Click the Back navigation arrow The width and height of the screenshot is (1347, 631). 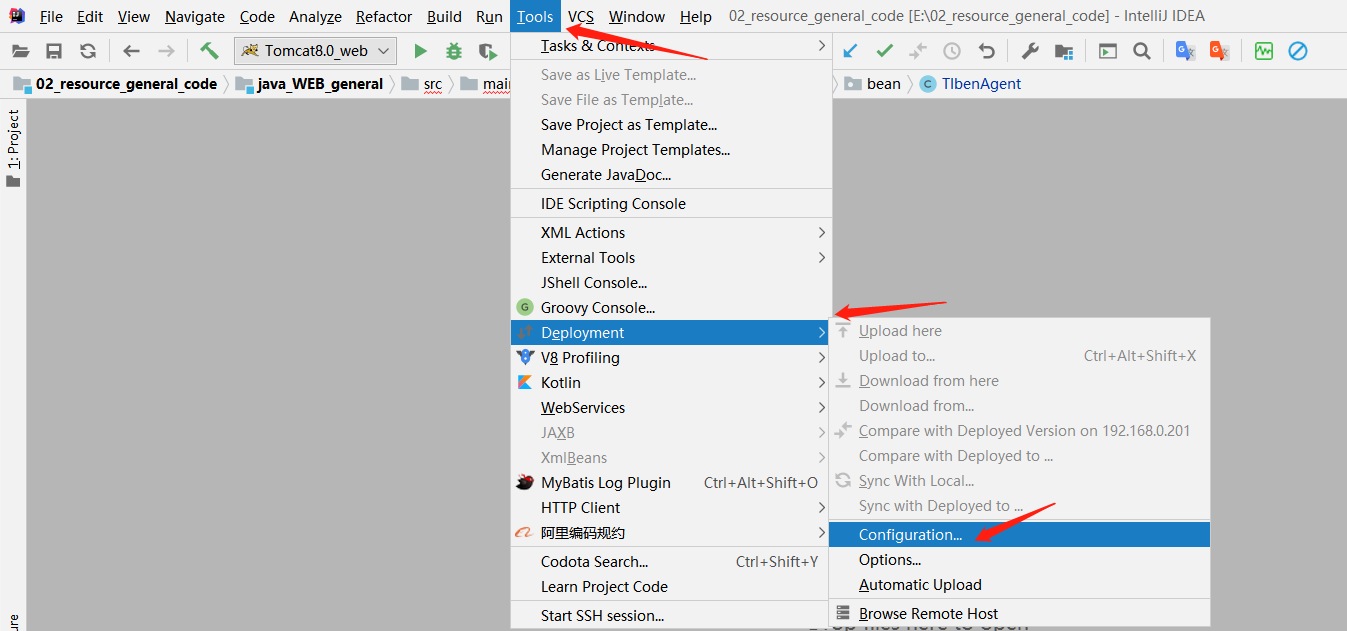pos(131,51)
